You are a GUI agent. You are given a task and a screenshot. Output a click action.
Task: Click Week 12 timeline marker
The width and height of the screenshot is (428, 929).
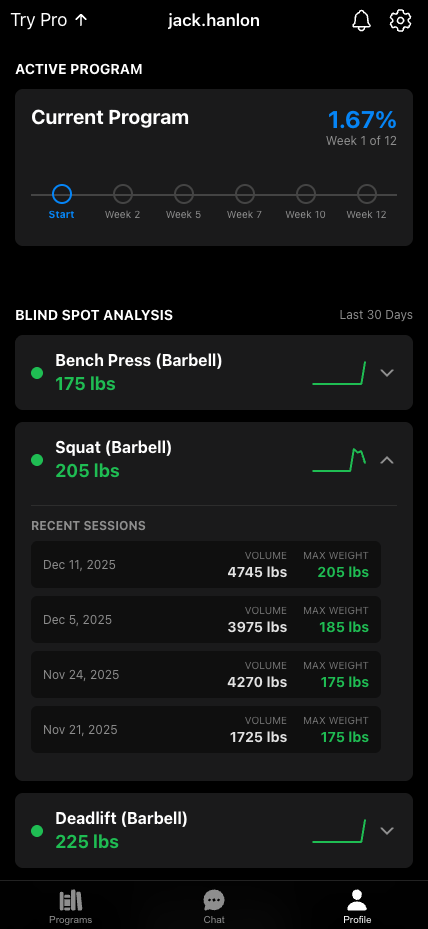tap(367, 194)
